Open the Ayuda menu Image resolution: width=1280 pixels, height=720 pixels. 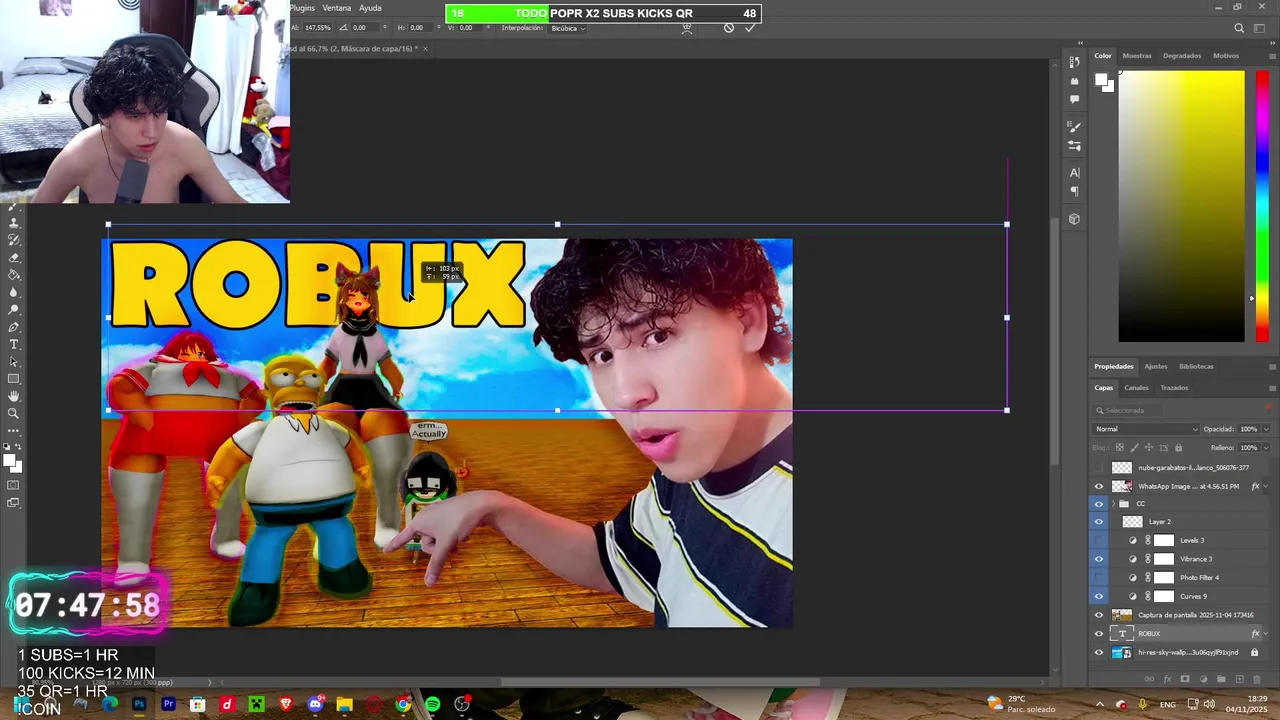click(x=370, y=8)
